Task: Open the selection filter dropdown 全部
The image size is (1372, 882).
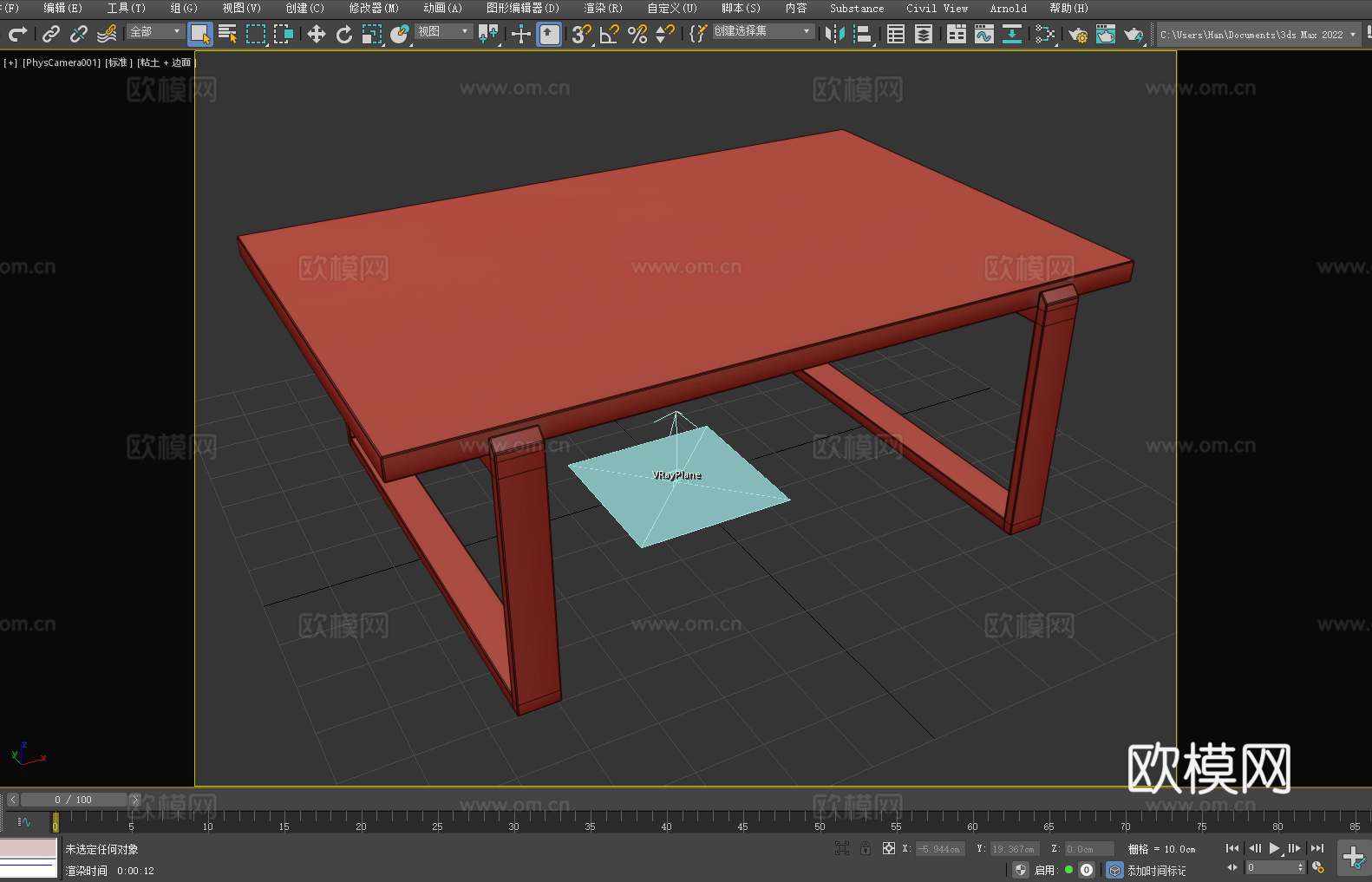Action: [155, 31]
